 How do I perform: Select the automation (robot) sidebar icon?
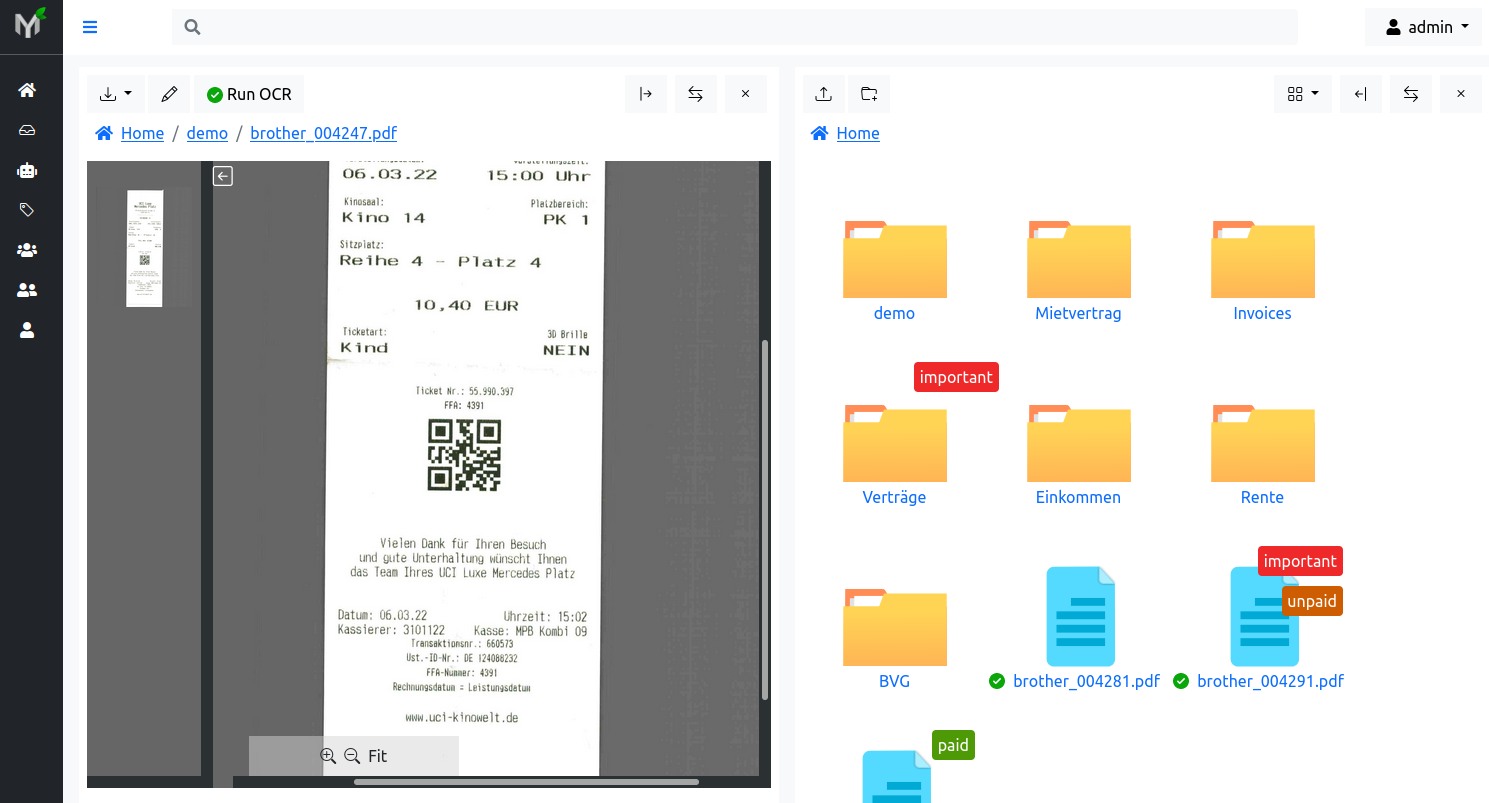tap(27, 171)
